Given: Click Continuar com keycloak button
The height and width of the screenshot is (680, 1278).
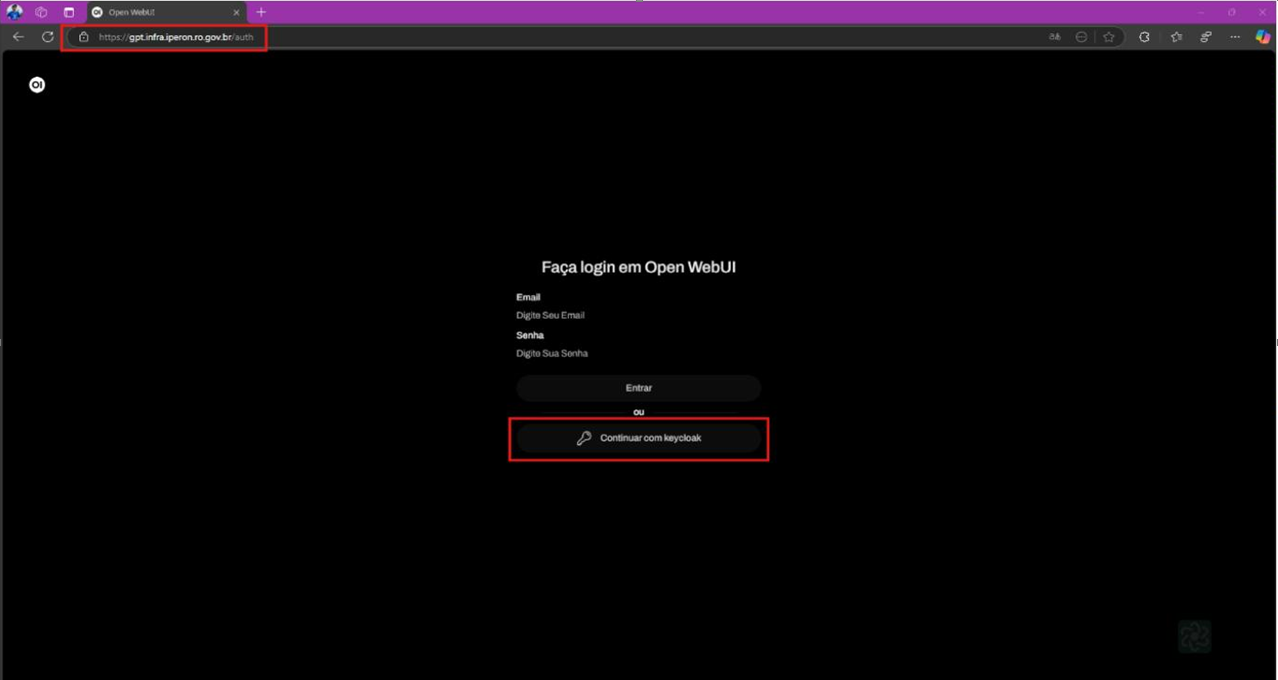Looking at the screenshot, I should [638, 438].
